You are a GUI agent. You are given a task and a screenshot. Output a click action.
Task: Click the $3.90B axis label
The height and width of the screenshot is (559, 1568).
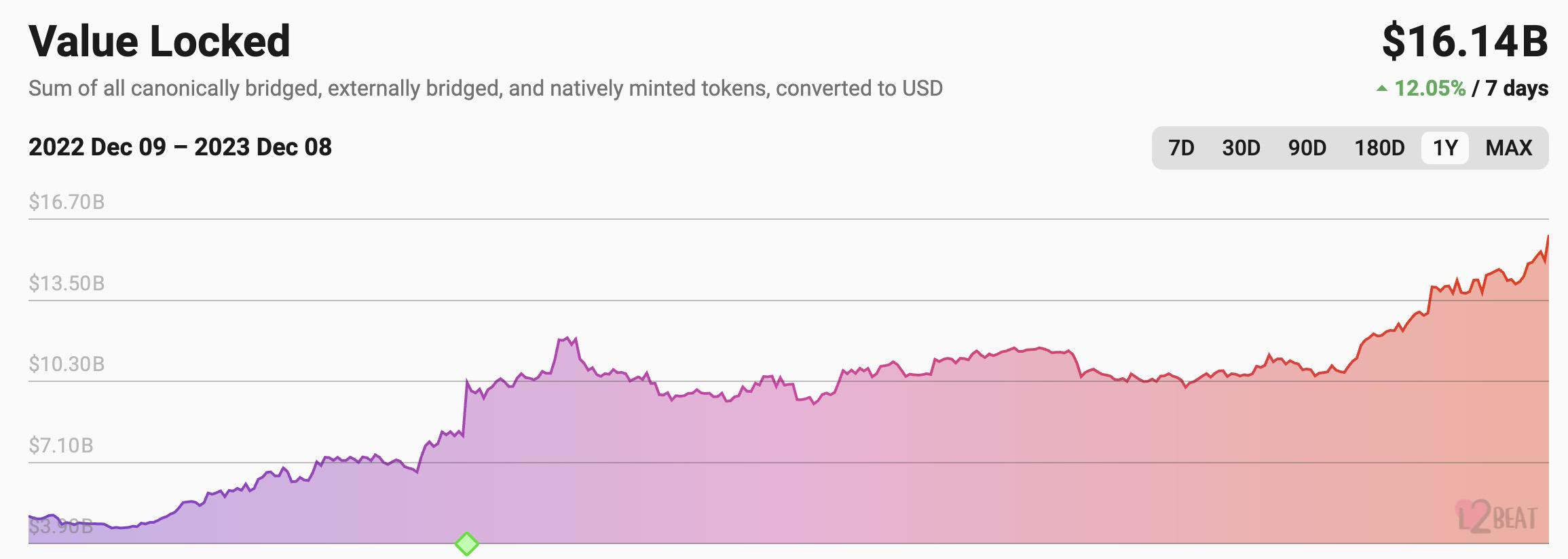(x=61, y=526)
